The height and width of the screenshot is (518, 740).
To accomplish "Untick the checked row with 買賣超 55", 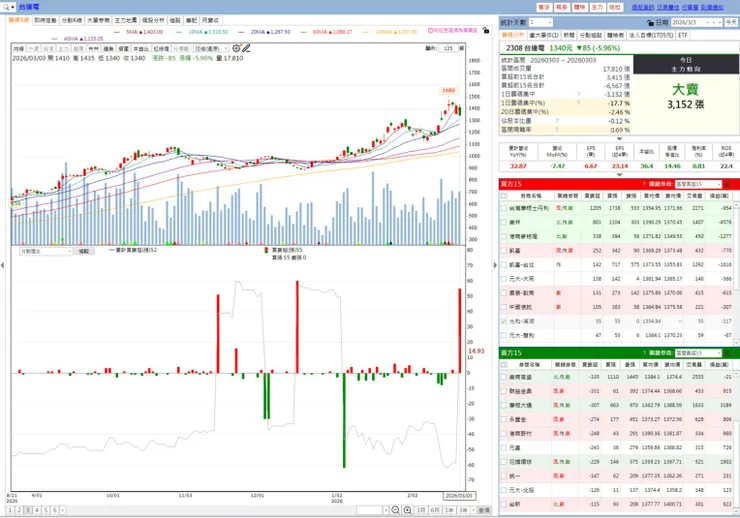I will 504,321.
